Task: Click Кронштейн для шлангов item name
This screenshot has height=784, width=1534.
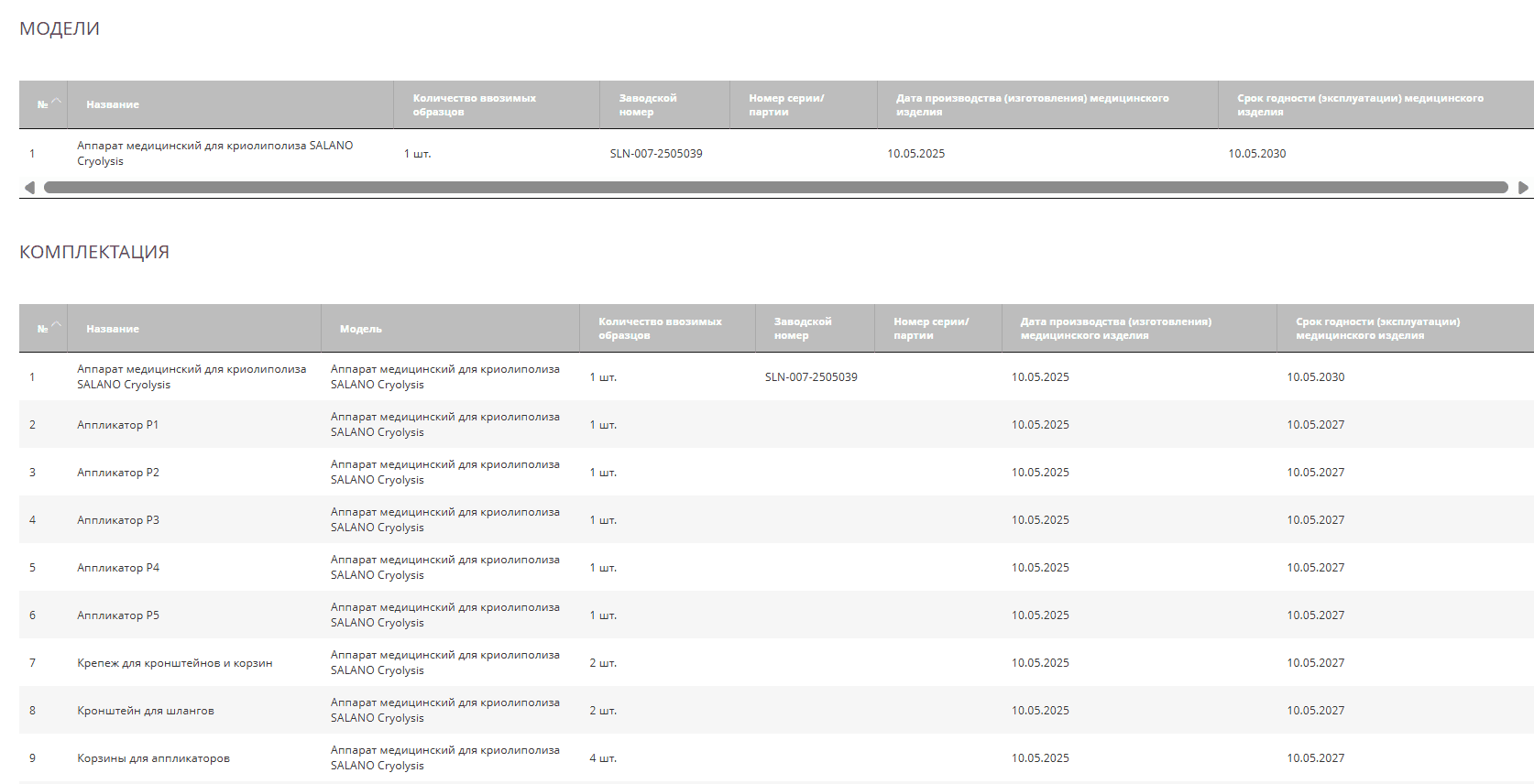Action: coord(146,711)
